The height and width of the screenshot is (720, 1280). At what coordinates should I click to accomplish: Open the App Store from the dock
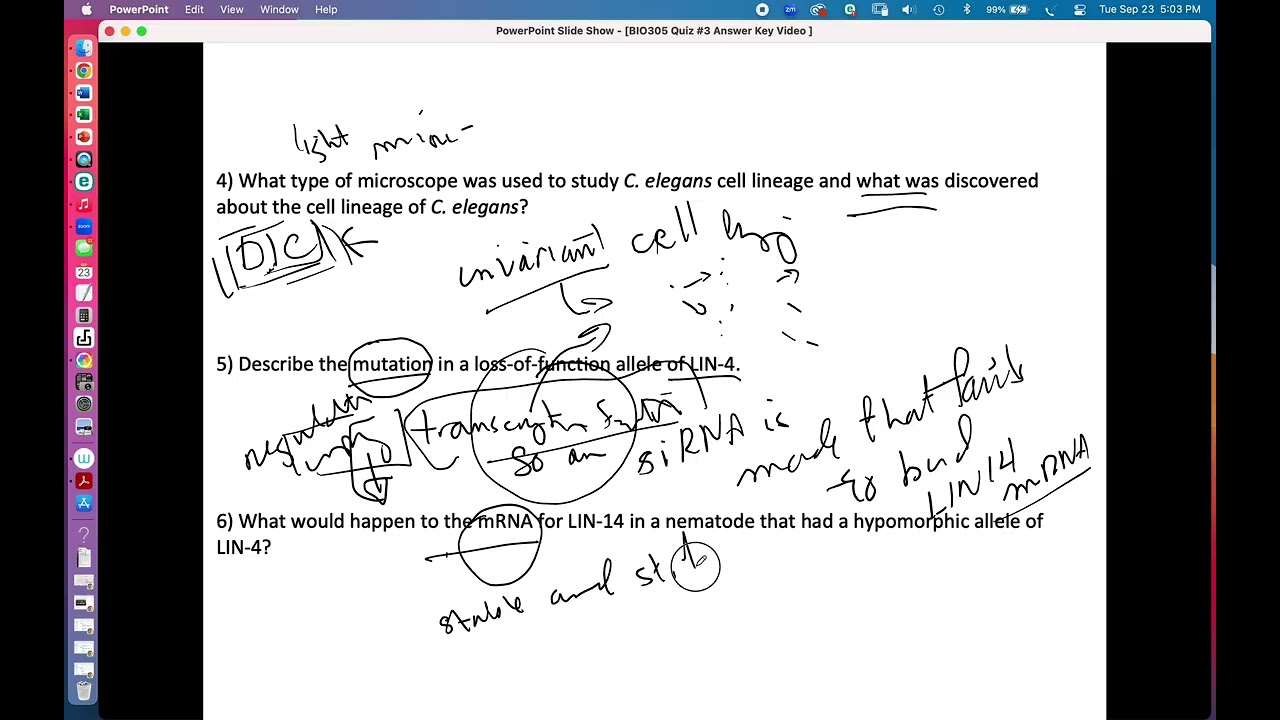[84, 503]
